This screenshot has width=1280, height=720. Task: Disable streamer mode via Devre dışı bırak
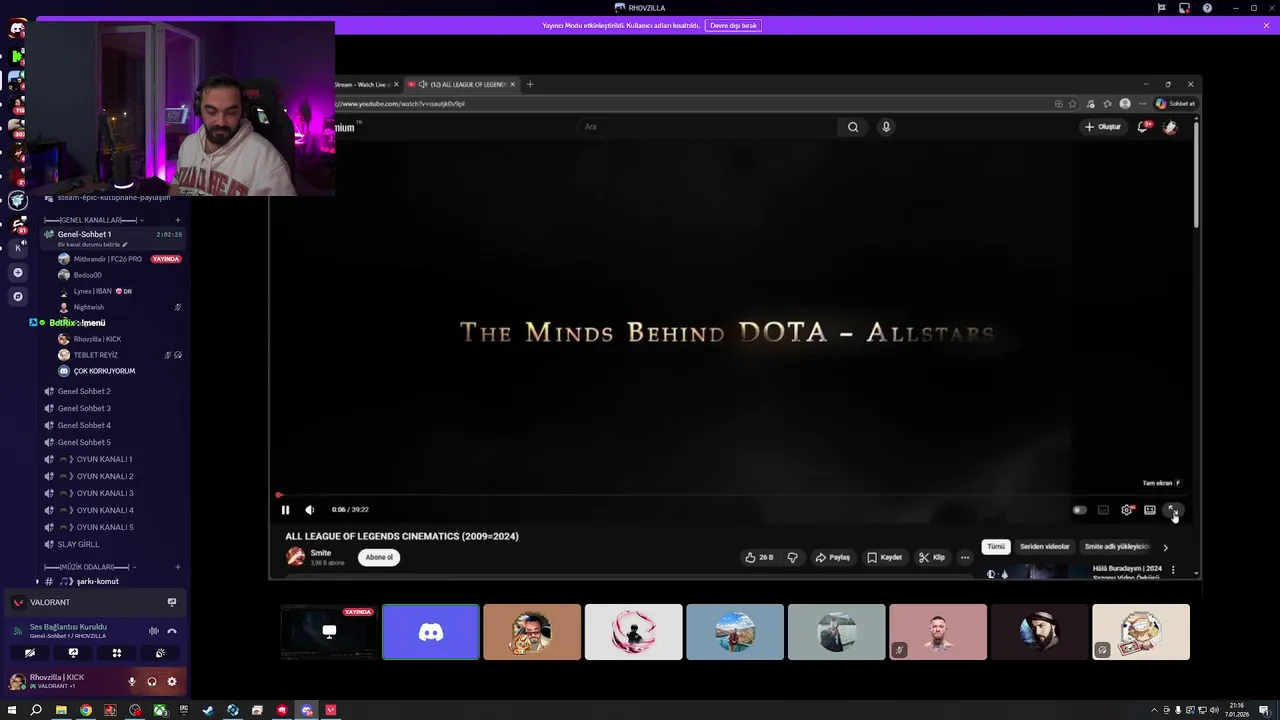[733, 25]
